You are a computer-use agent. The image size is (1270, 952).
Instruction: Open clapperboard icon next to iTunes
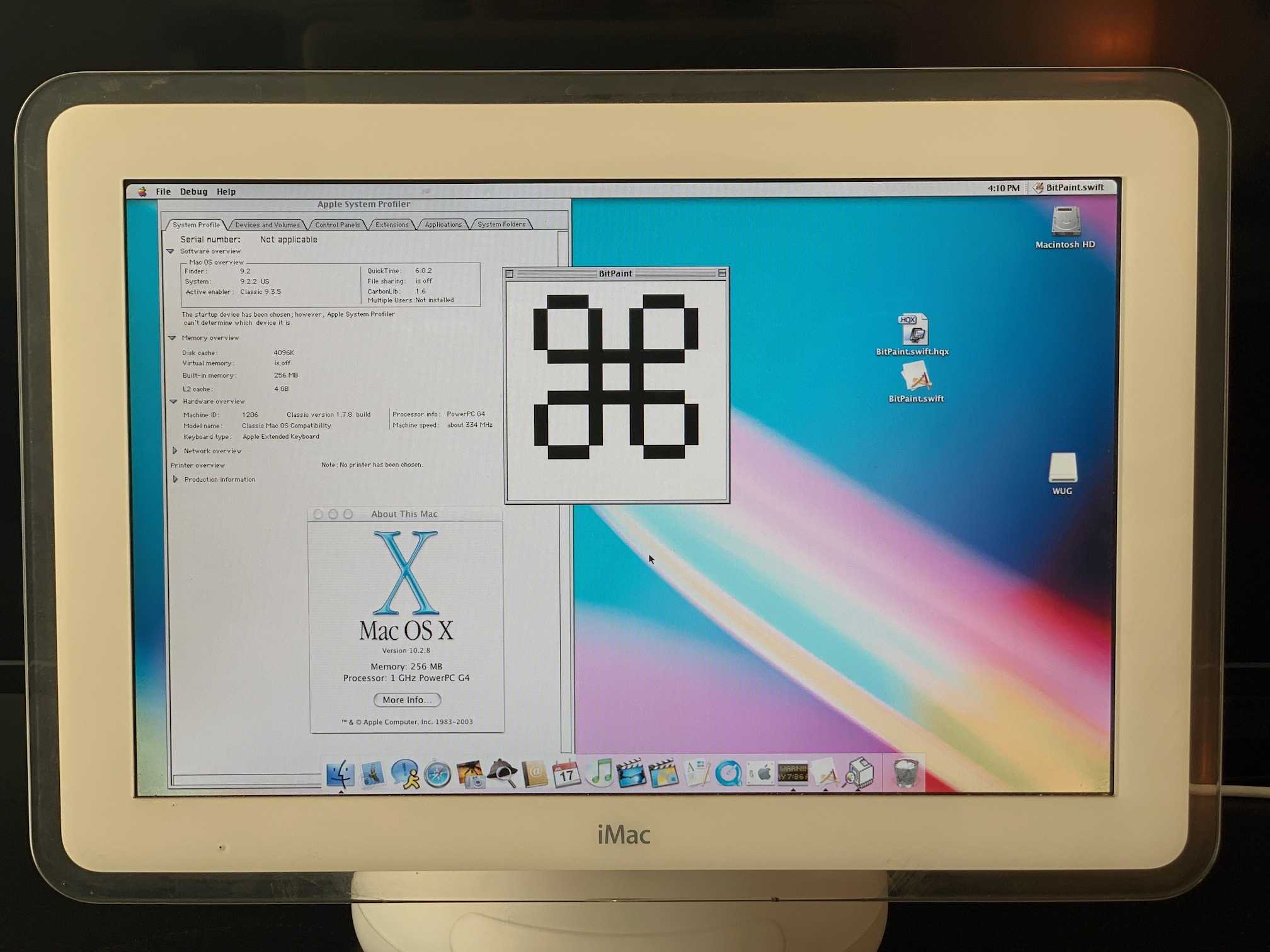(631, 773)
